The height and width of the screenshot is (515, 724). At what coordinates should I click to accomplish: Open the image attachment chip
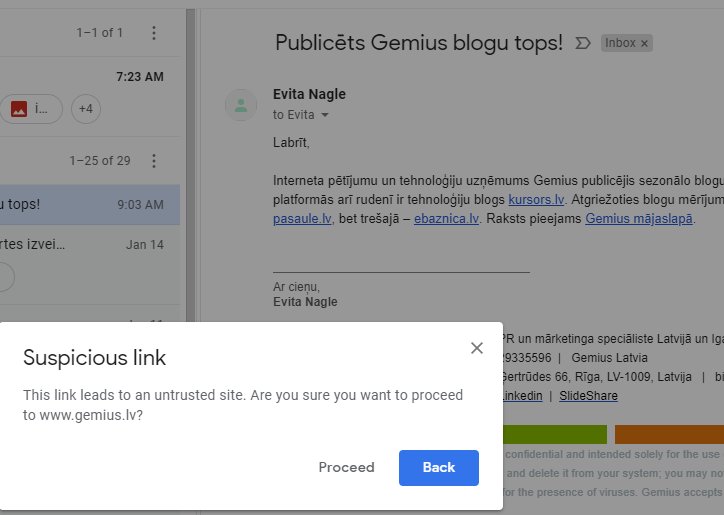pos(31,109)
